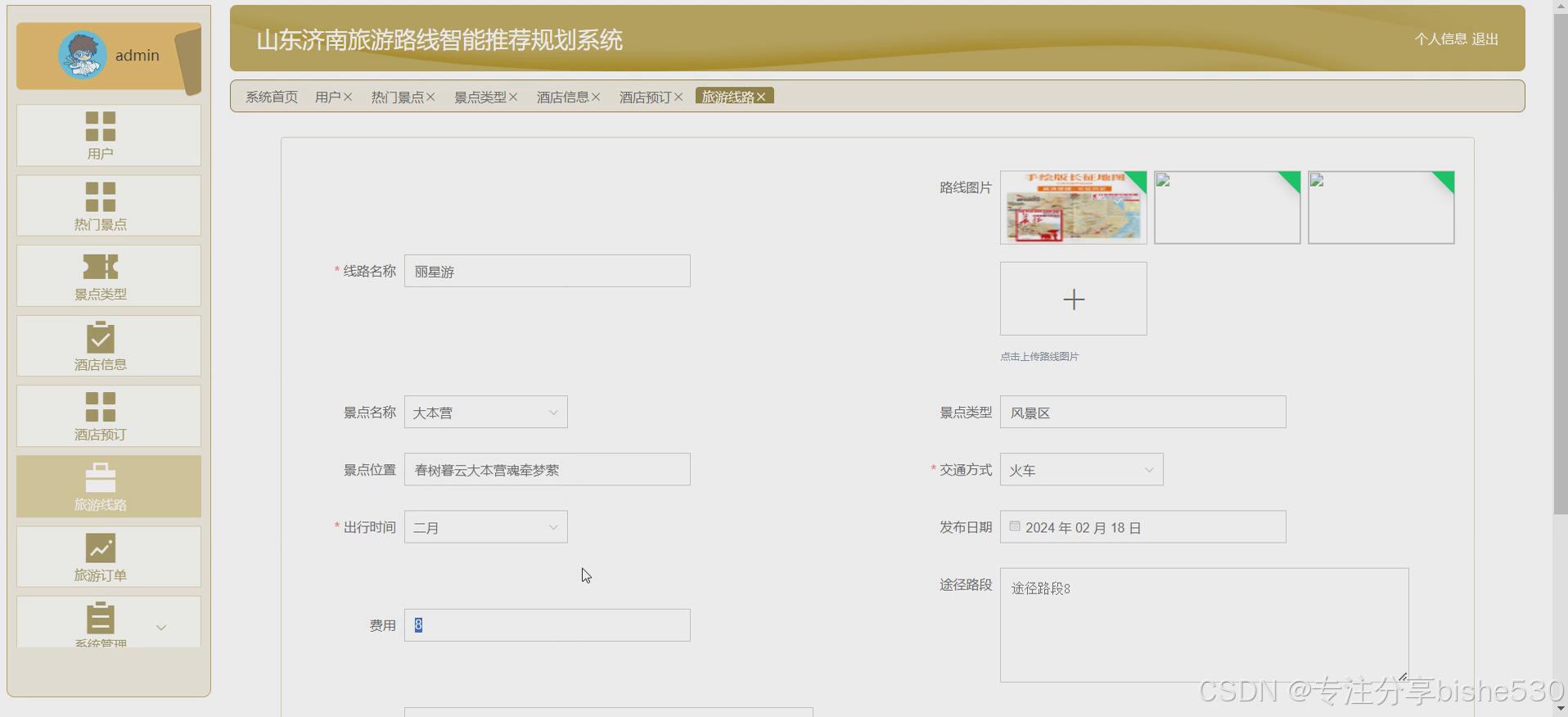Screen dimensions: 1568x717
Task: Click the 线路名称 input field
Action: click(x=547, y=271)
